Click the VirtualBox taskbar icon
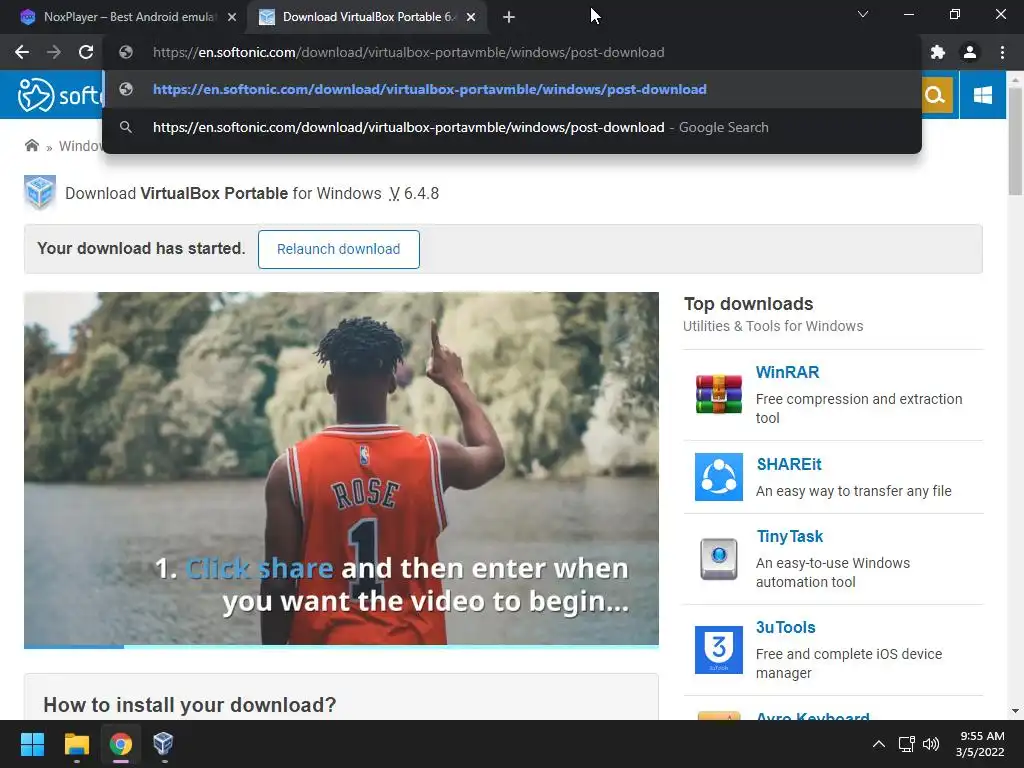Image resolution: width=1024 pixels, height=768 pixels. pos(163,743)
